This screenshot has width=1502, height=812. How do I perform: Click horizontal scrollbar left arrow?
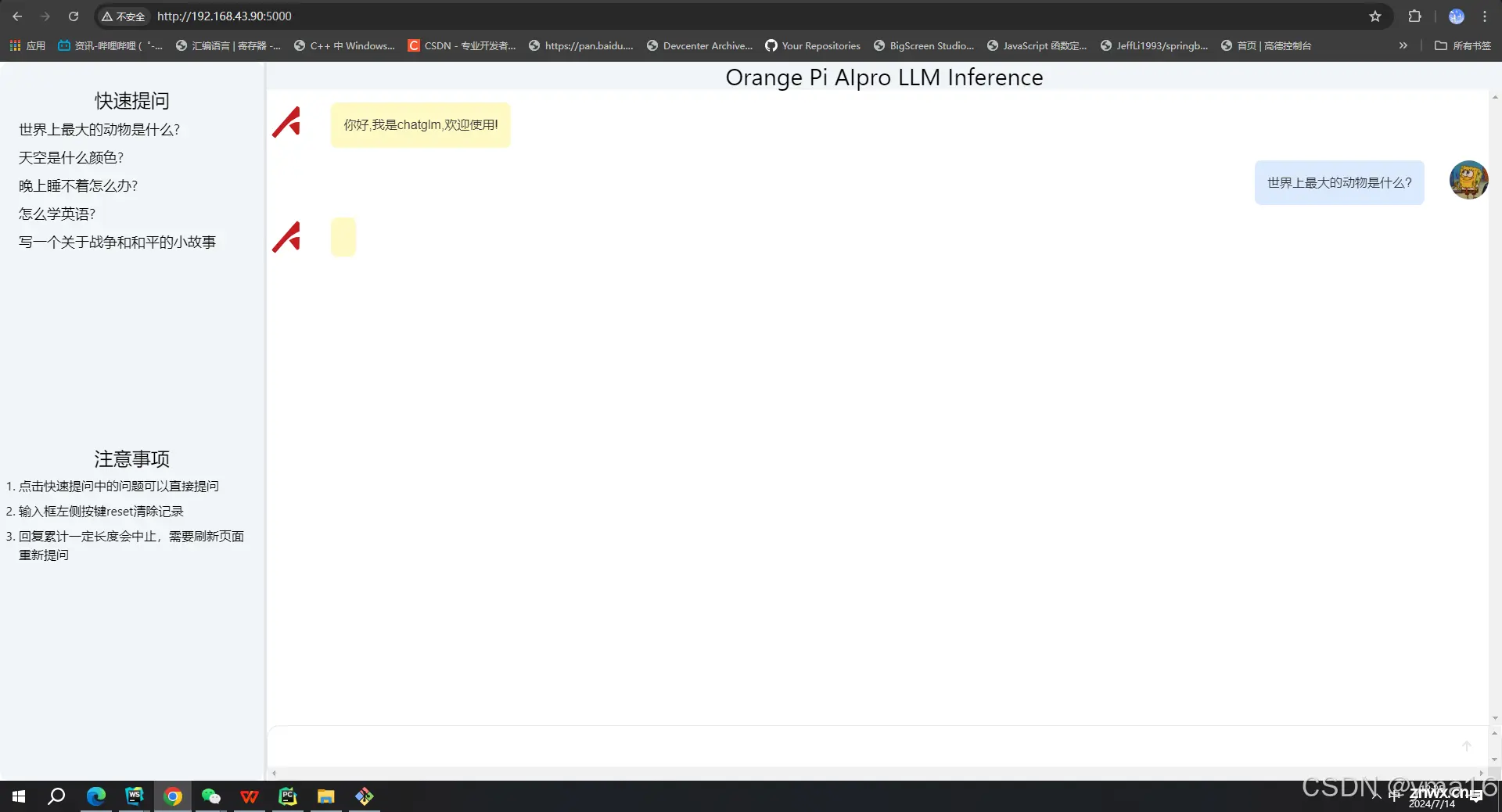[x=274, y=774]
